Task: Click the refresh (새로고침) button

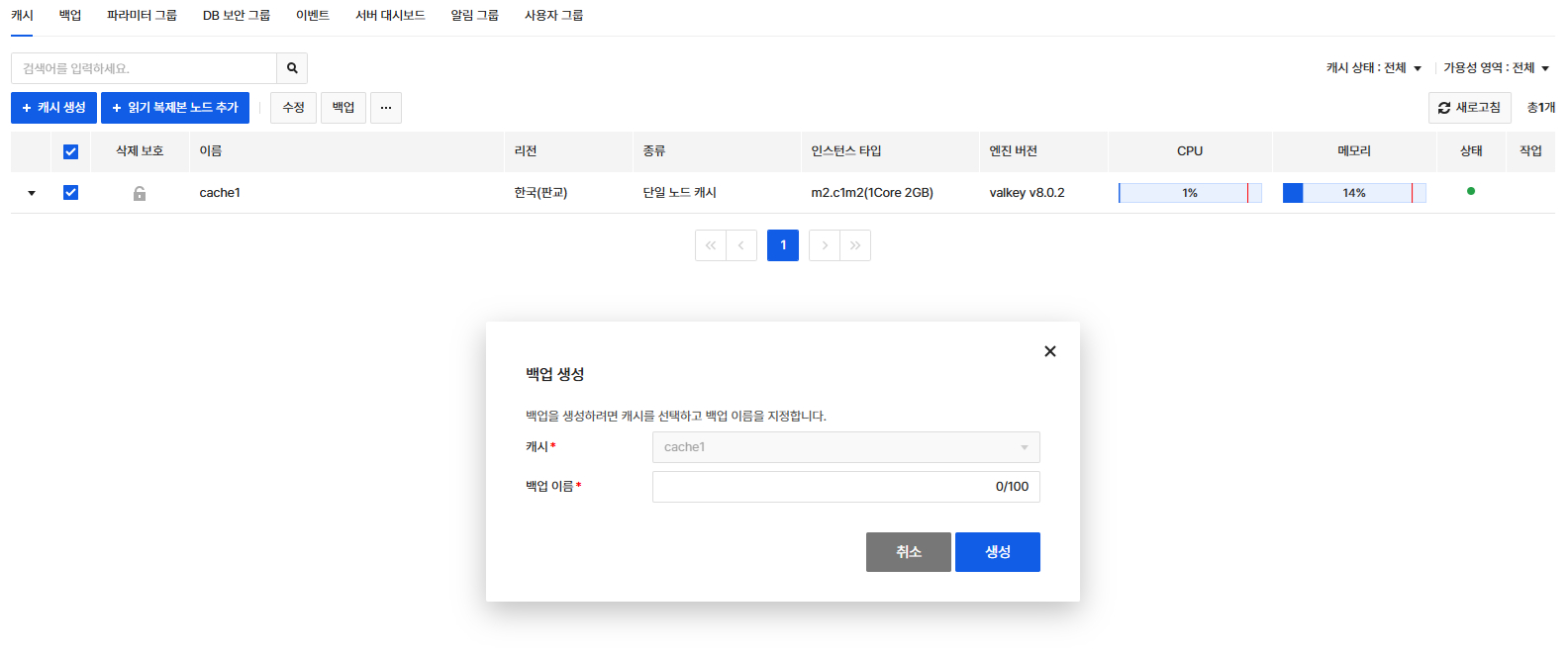Action: pyautogui.click(x=1469, y=108)
